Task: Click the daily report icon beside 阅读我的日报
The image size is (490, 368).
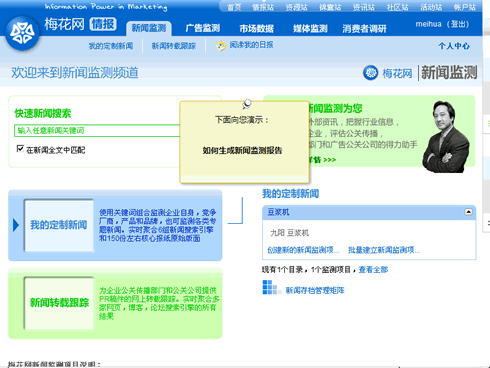Action: (220, 46)
